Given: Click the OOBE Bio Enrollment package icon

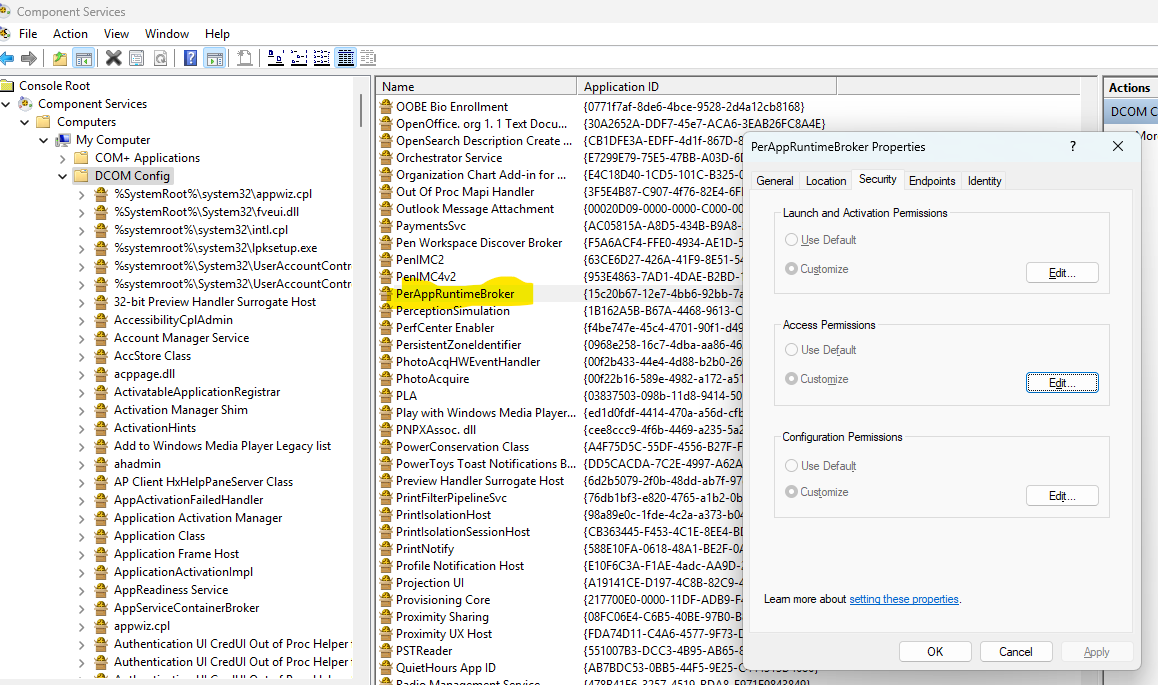Looking at the screenshot, I should (386, 107).
